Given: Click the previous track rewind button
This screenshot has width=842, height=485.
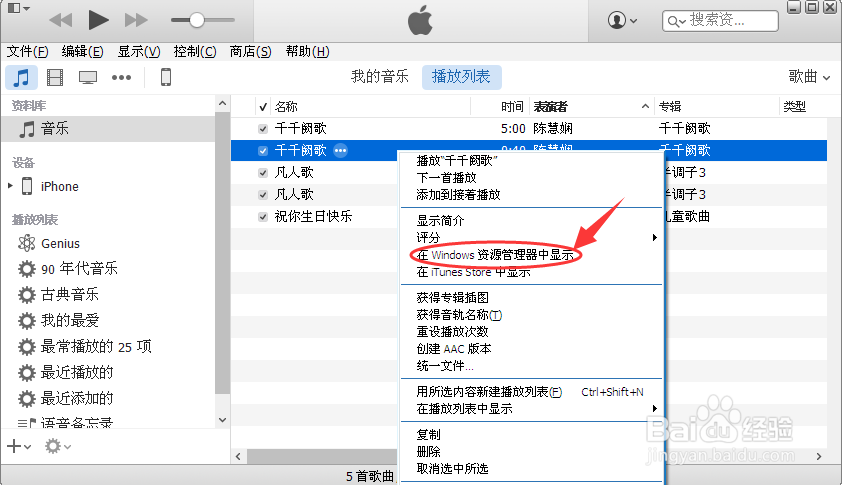Looking at the screenshot, I should [x=61, y=20].
